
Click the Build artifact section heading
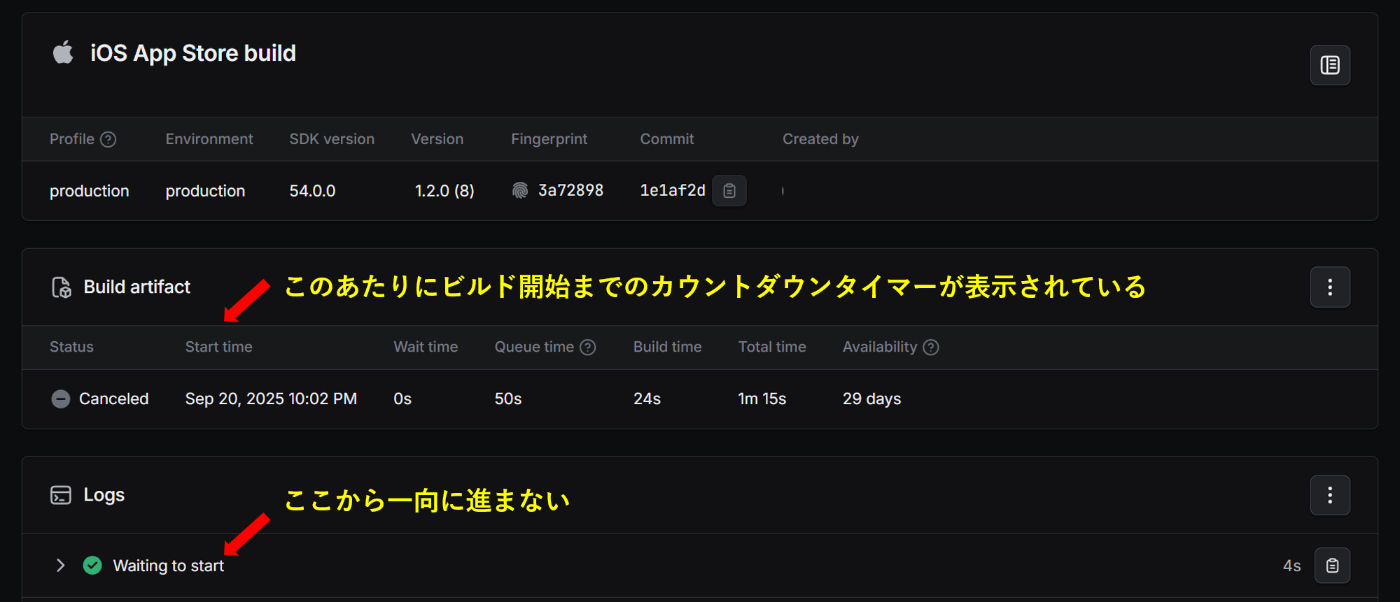click(x=137, y=287)
